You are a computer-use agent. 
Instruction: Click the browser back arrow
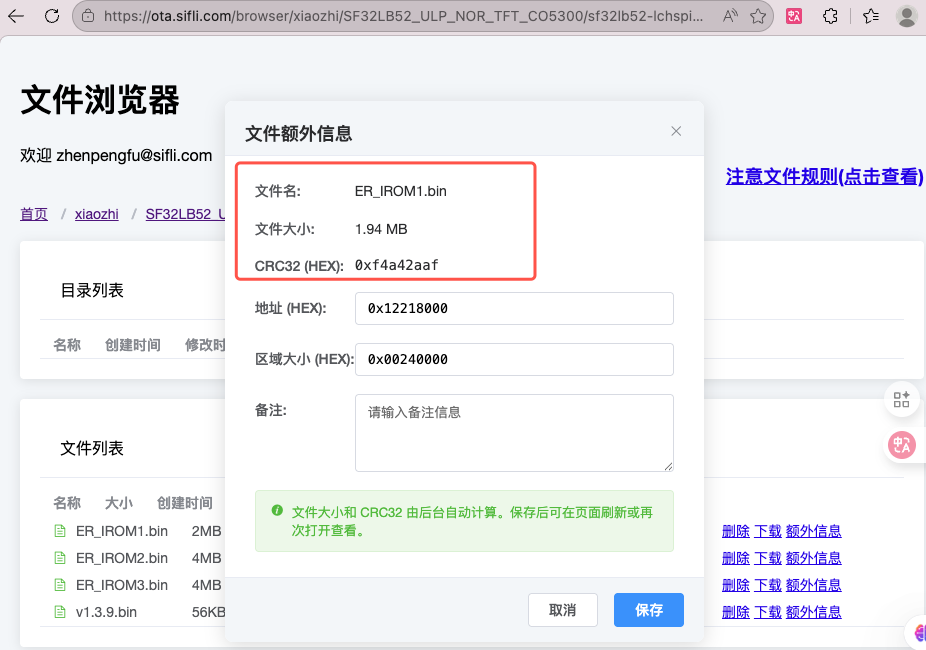pyautogui.click(x=16, y=16)
